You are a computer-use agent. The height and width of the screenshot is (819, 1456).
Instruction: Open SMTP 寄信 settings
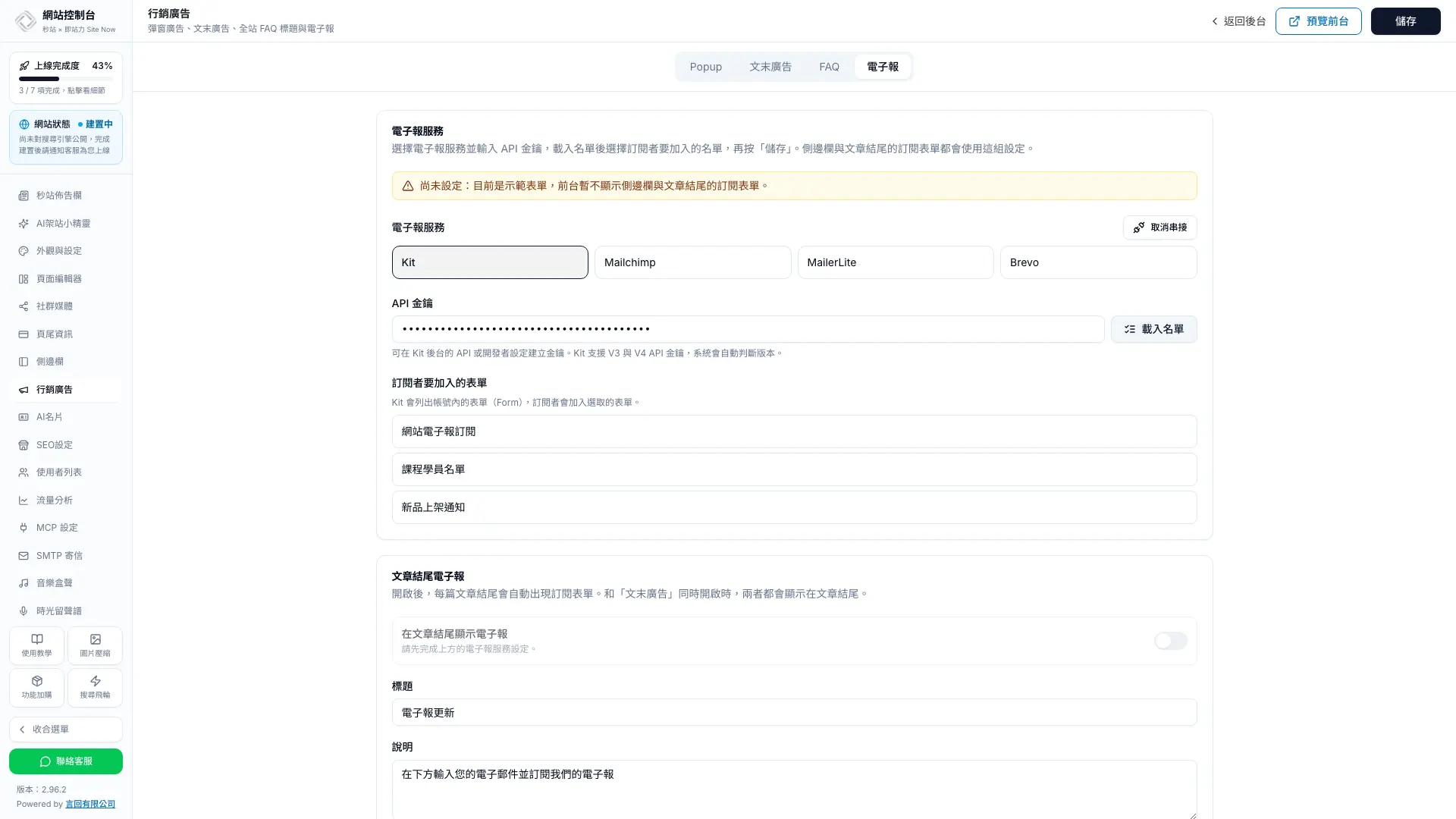[66, 556]
